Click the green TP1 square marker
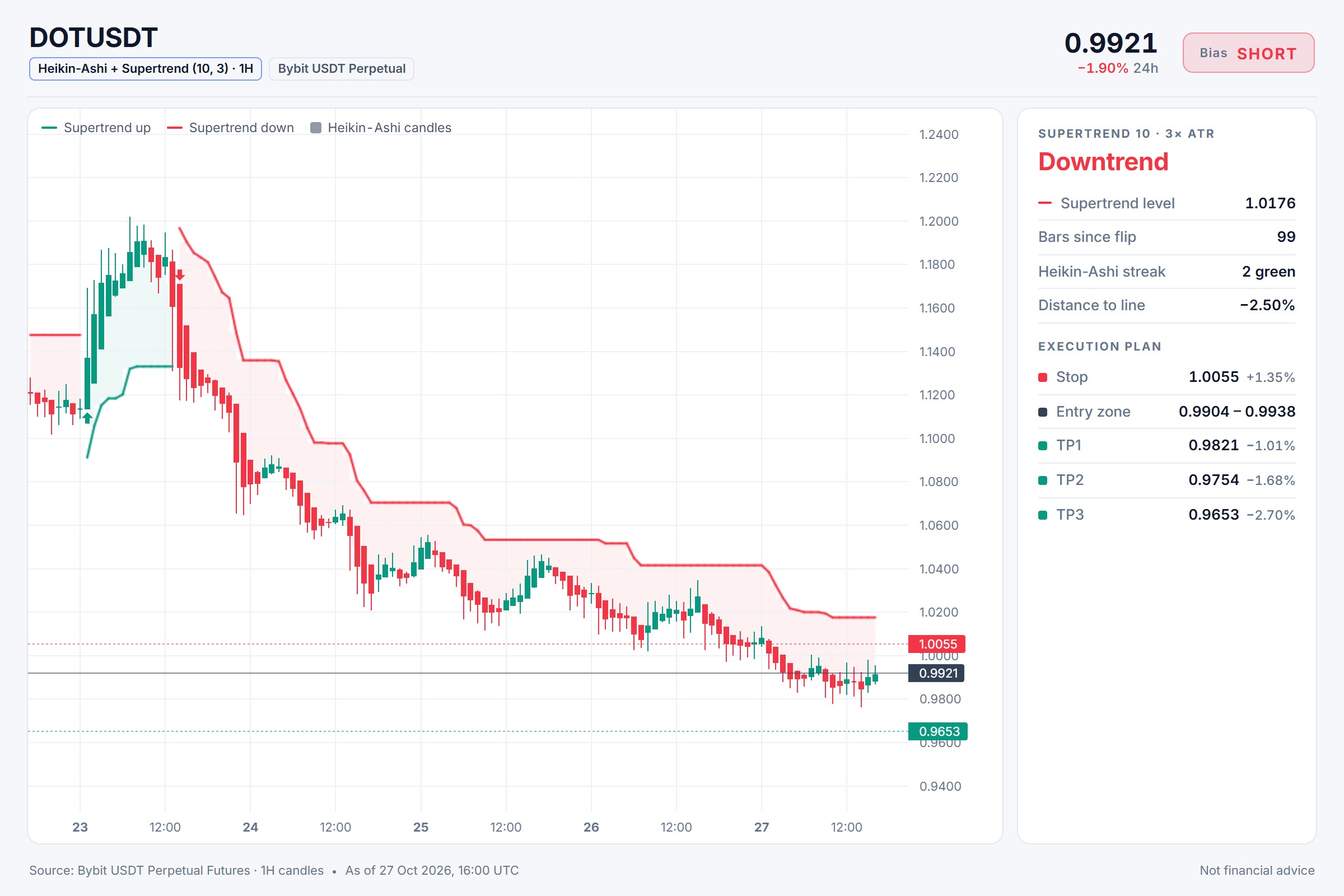Image resolution: width=1344 pixels, height=896 pixels. (1043, 446)
